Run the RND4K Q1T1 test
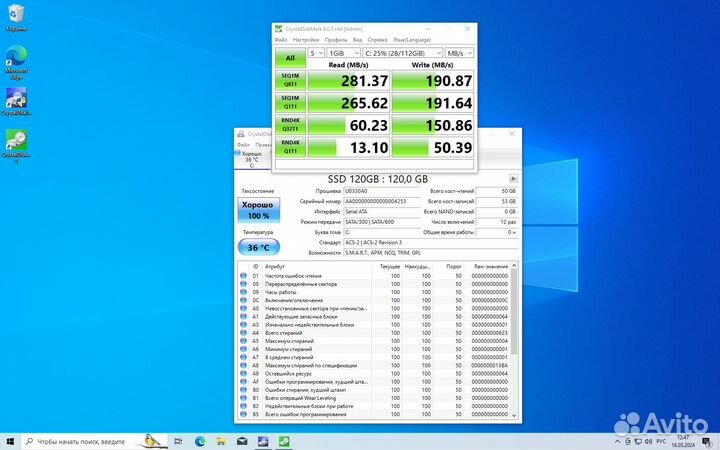The height and width of the screenshot is (450, 720). tap(290, 147)
